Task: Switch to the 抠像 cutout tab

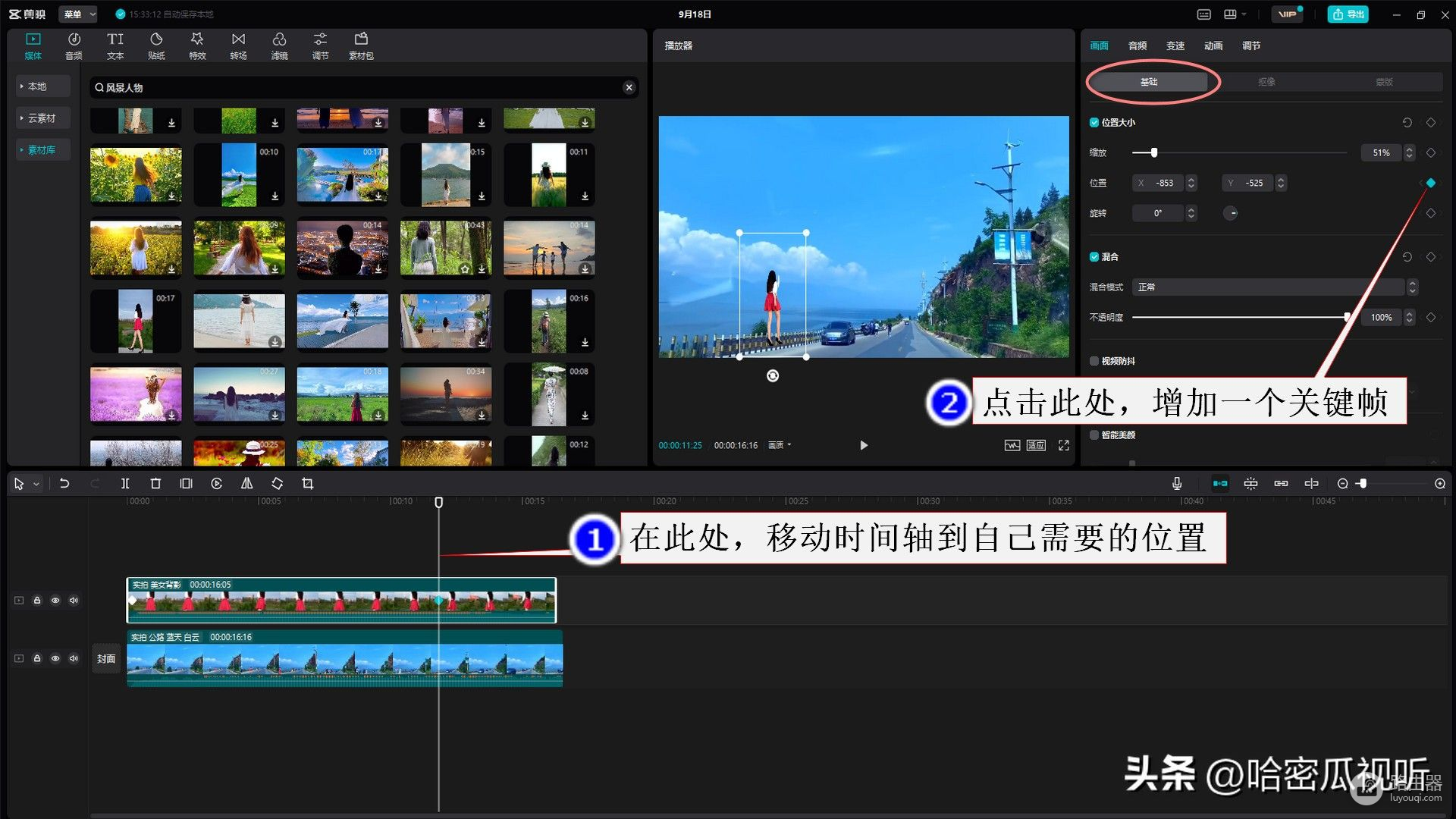Action: coord(1266,82)
